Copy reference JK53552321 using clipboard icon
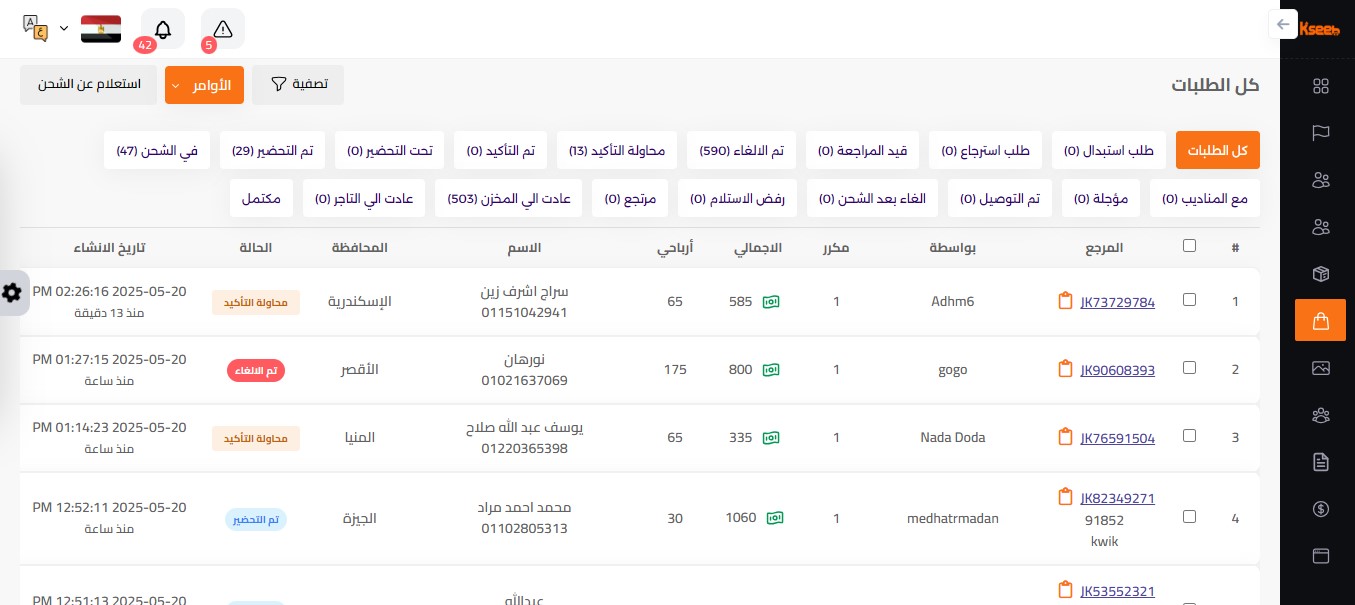Viewport: 1355px width, 605px height. click(x=1065, y=590)
